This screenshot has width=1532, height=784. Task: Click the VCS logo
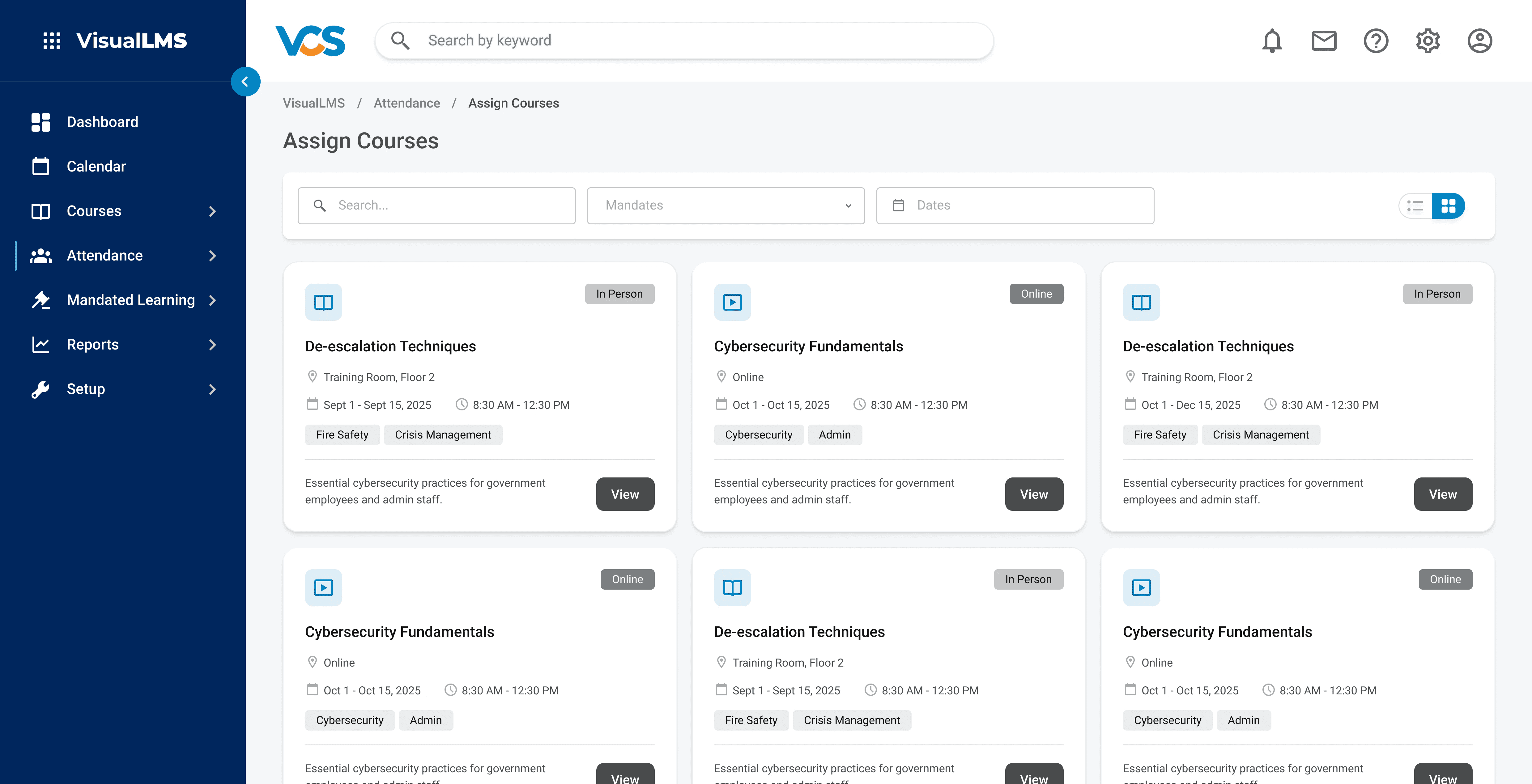tap(310, 41)
